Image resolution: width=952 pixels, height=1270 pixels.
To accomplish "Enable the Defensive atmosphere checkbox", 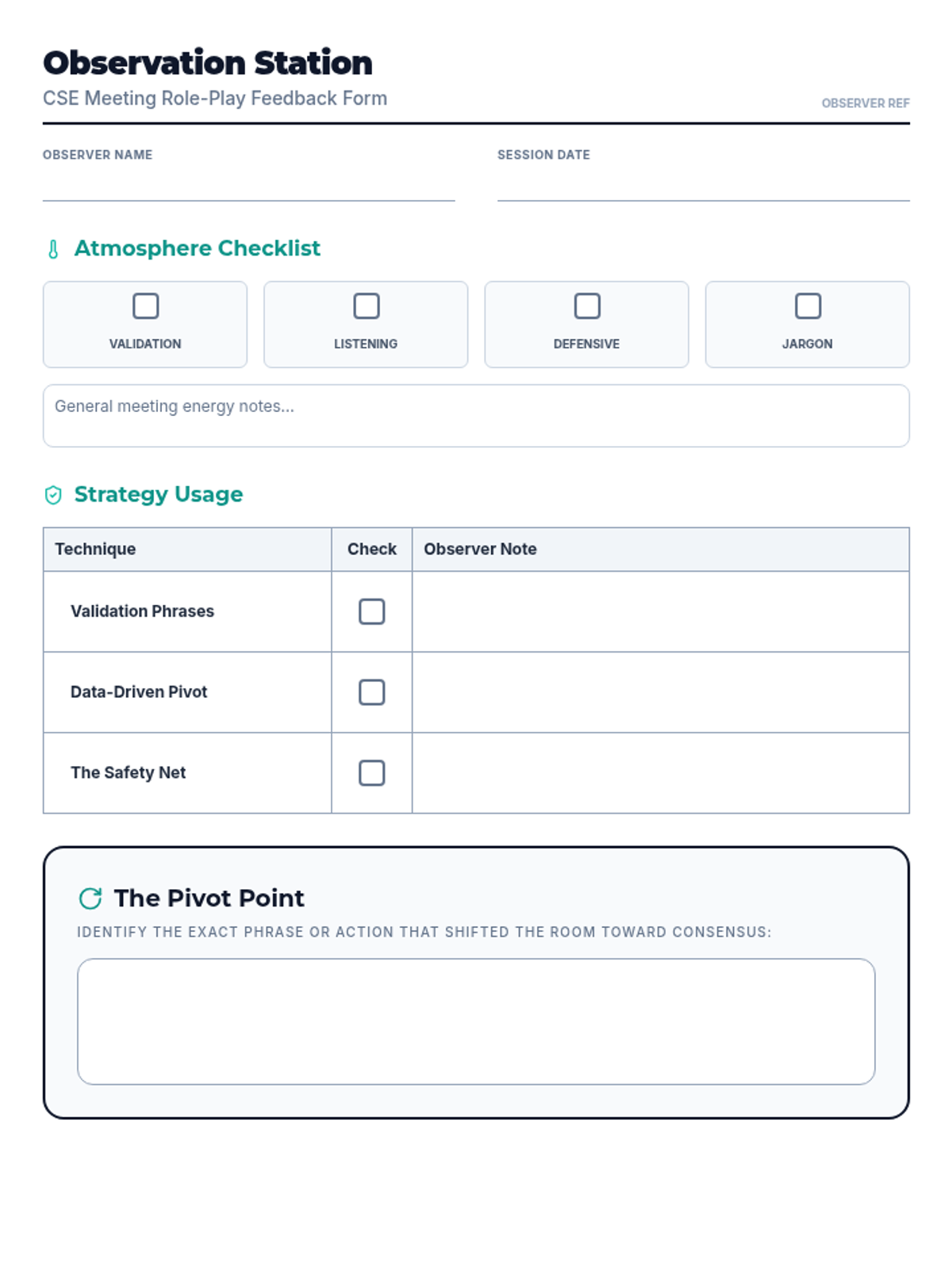I will [586, 306].
